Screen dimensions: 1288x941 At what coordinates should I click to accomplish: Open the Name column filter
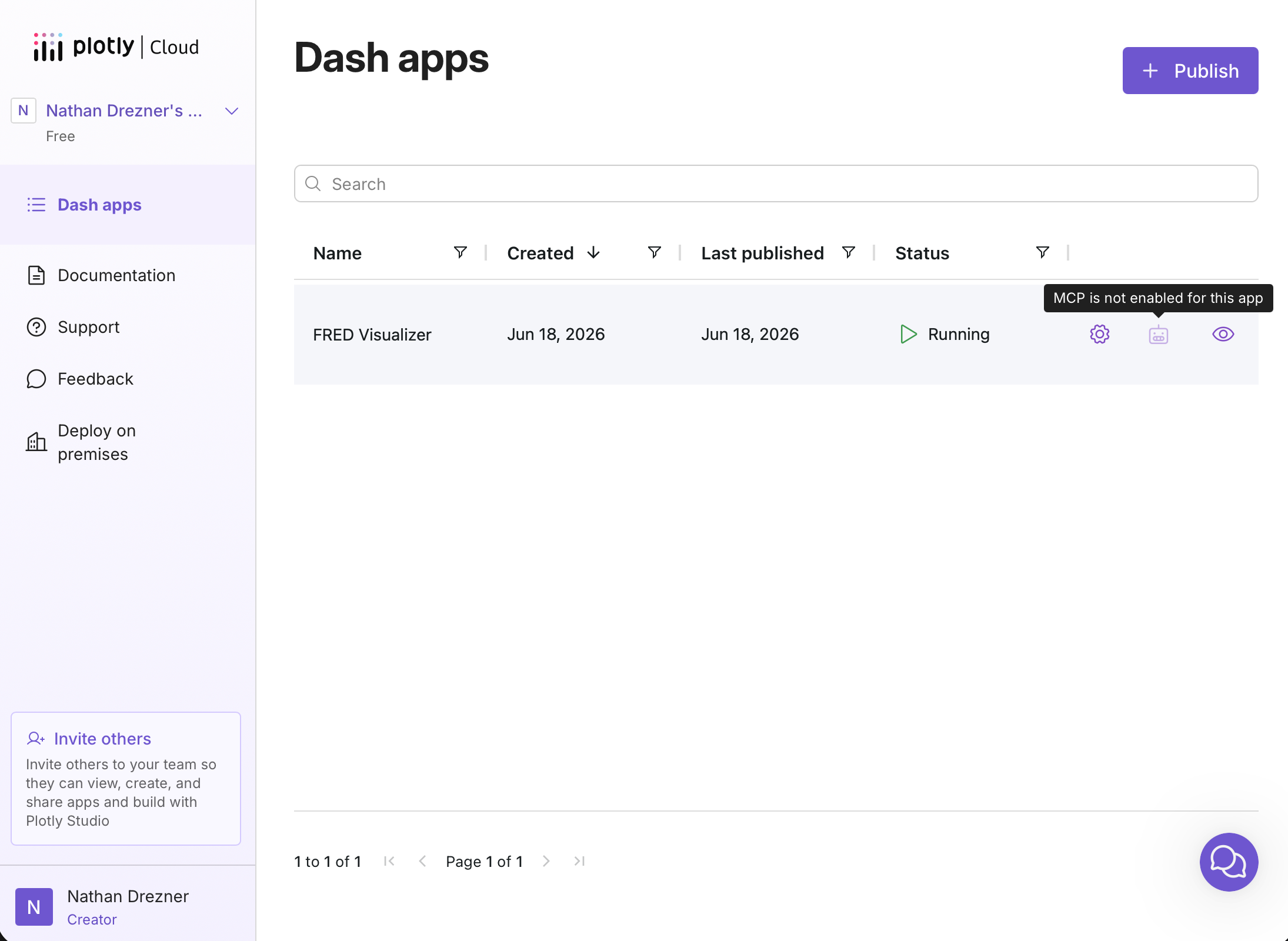[460, 252]
